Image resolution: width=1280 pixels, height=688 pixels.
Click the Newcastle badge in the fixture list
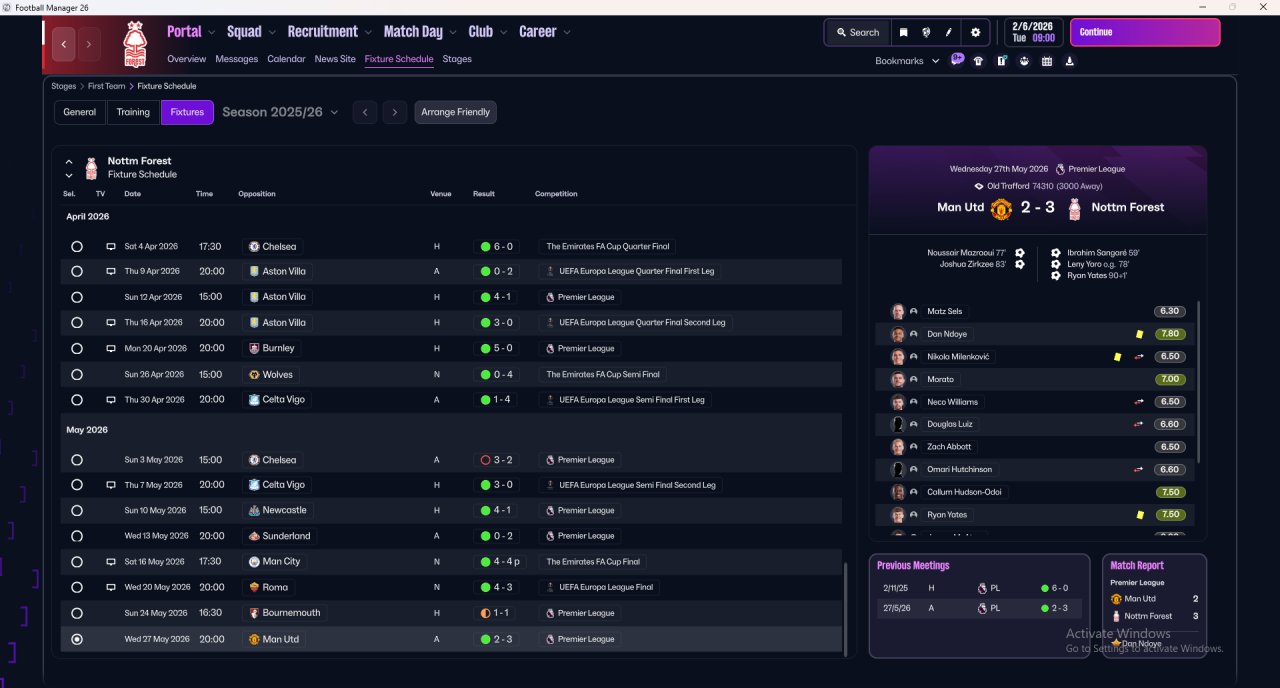tap(254, 510)
